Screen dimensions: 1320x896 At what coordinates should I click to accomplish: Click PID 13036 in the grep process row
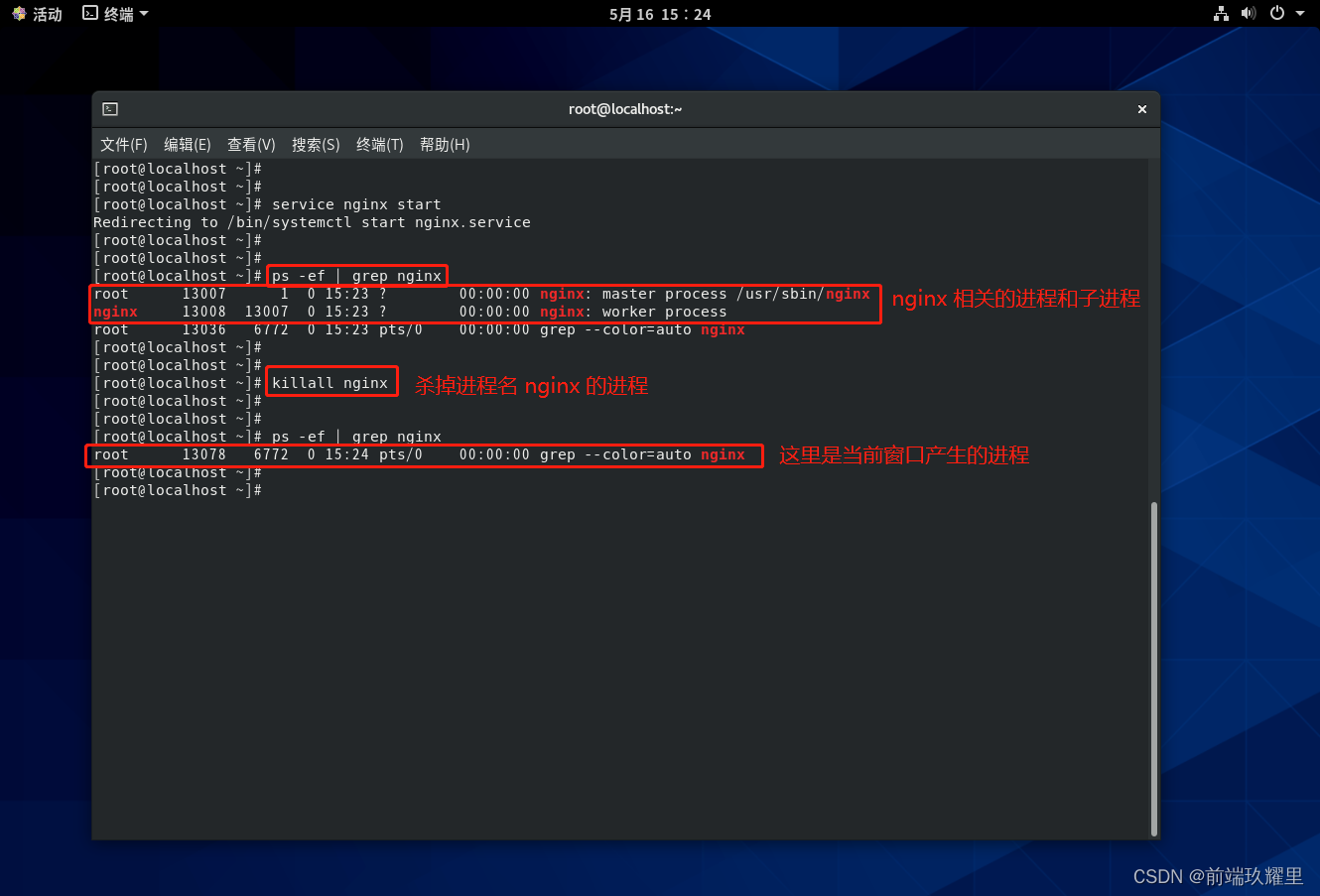click(203, 329)
